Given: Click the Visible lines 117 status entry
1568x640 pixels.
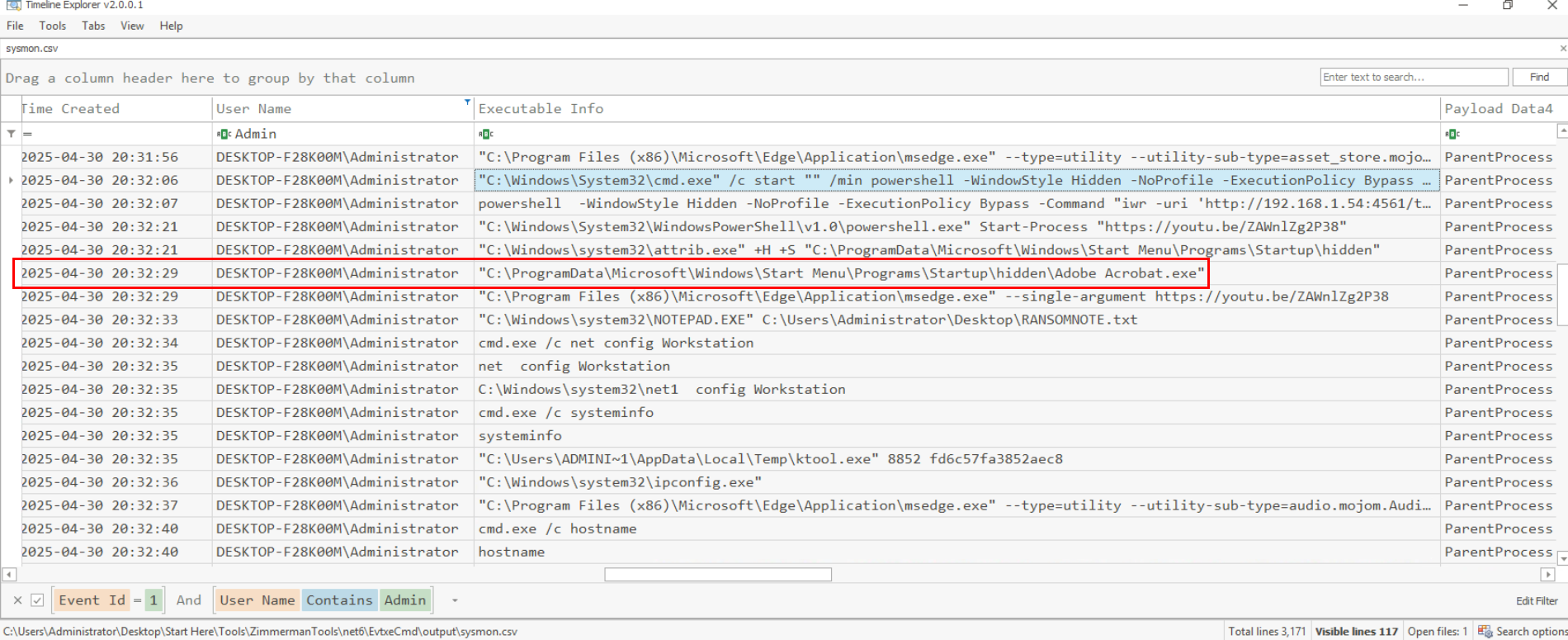Looking at the screenshot, I should [x=1357, y=632].
